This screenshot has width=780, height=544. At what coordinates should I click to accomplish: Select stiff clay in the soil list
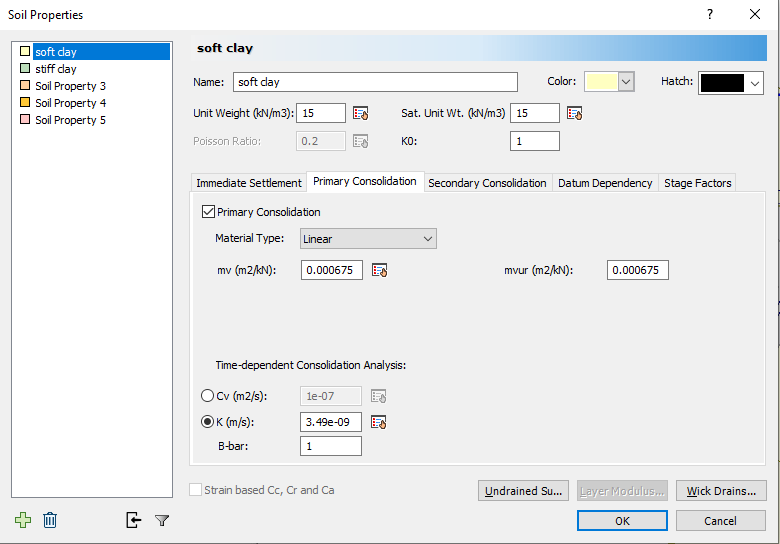tap(55, 69)
